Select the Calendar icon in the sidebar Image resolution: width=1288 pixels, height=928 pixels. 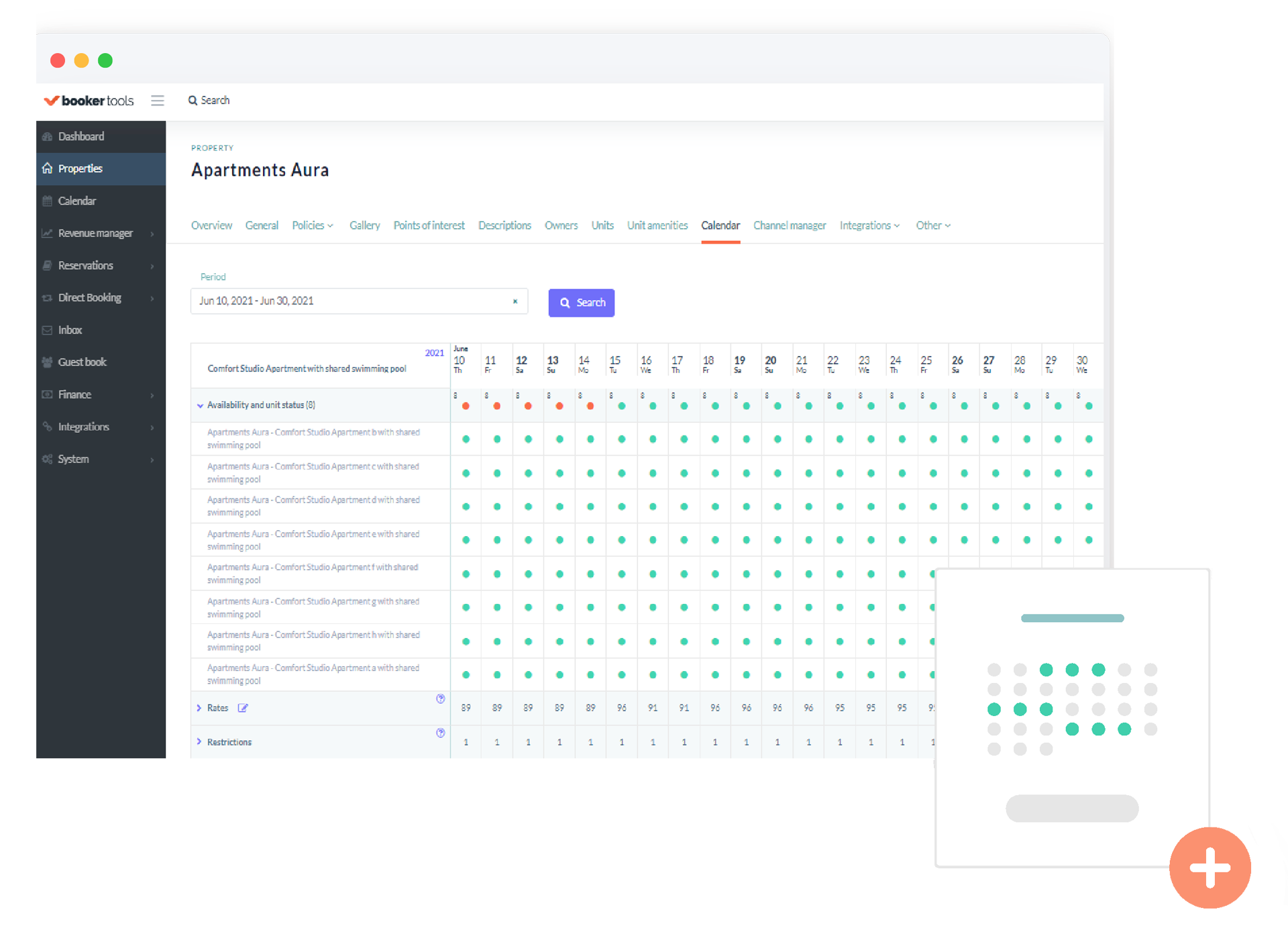pyautogui.click(x=47, y=201)
